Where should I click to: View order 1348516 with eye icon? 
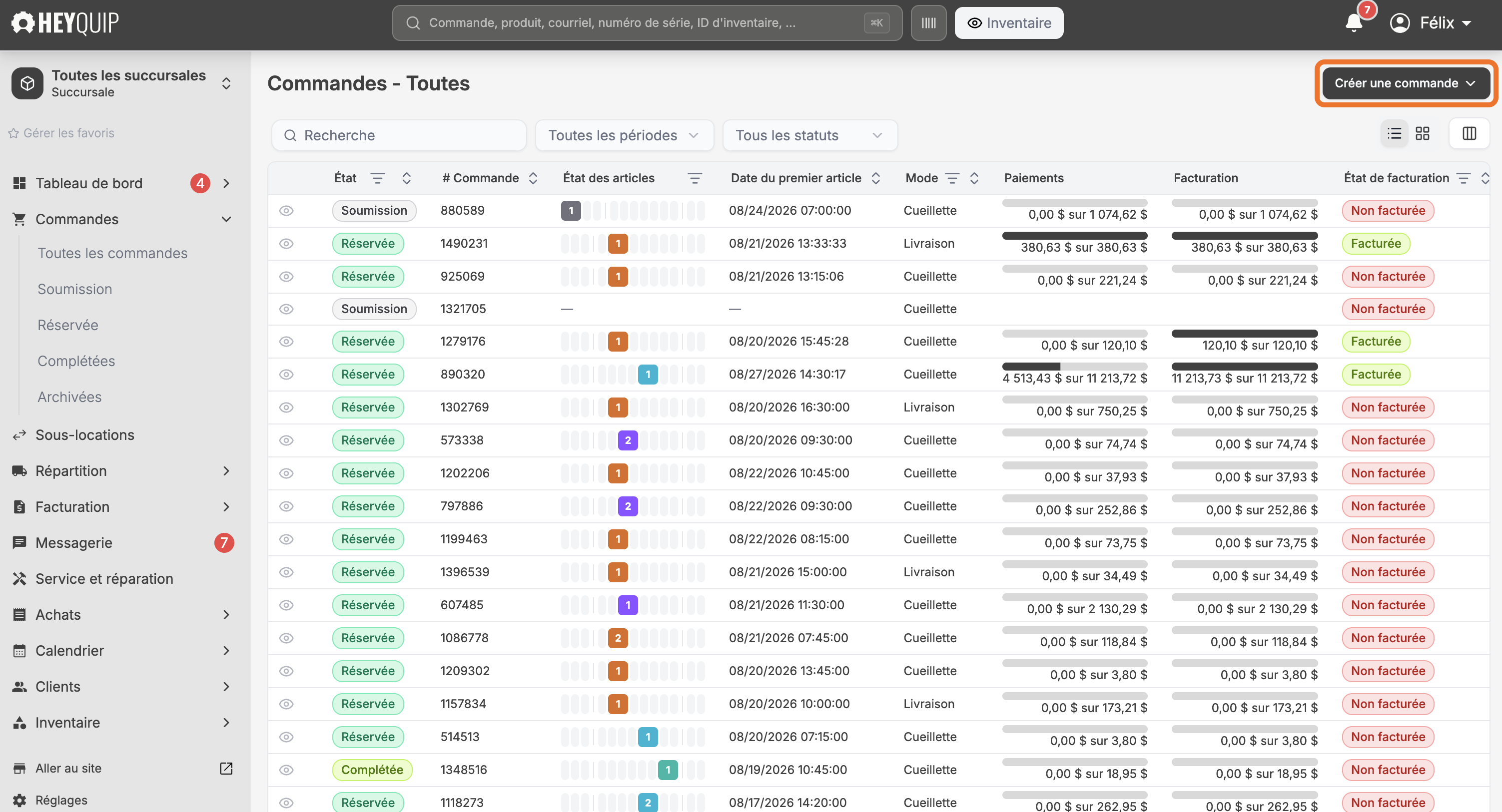(x=286, y=770)
